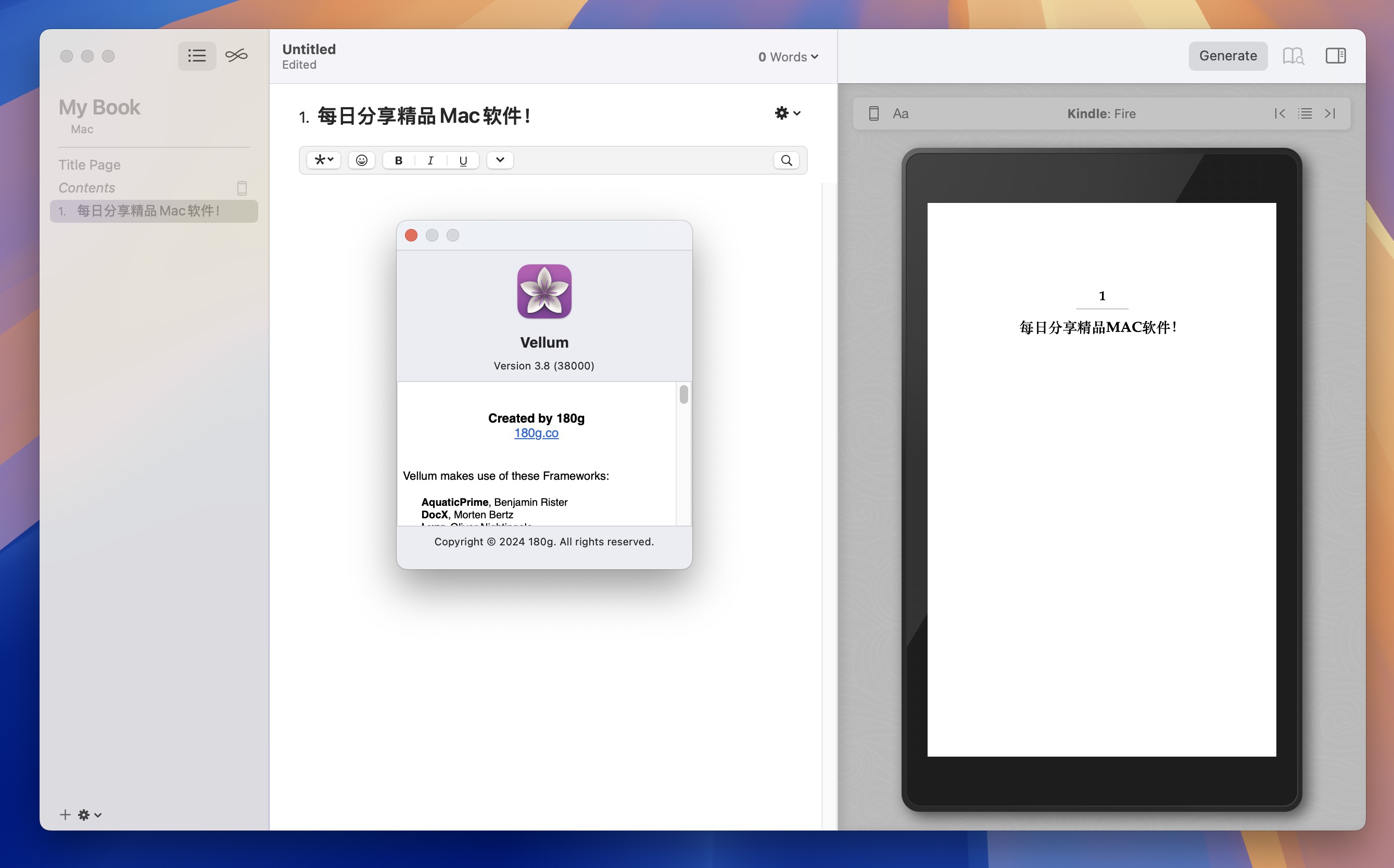
Task: Click the Generate button
Action: pyautogui.click(x=1227, y=56)
